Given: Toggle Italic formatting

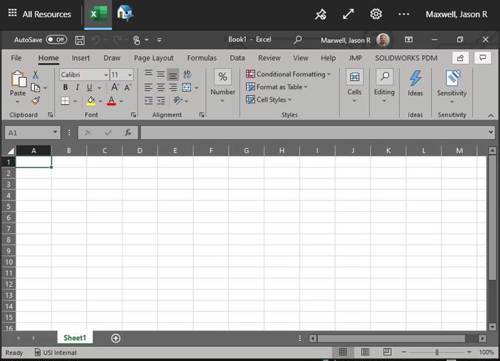Looking at the screenshot, I should 77,87.
